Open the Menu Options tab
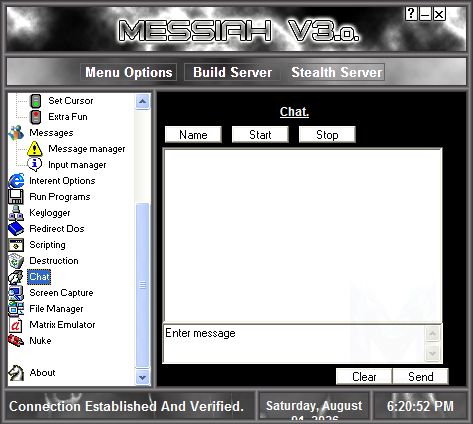Viewport: 473px width, 424px height. click(x=129, y=72)
